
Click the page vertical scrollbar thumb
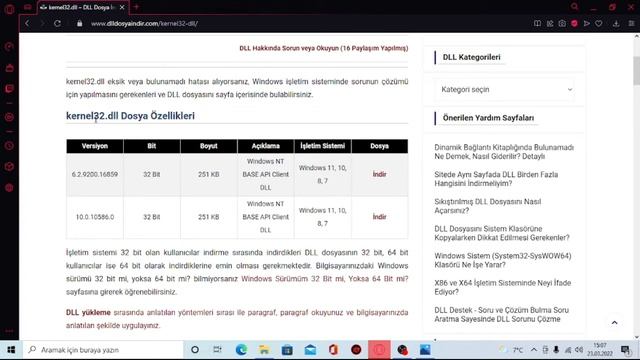636,71
